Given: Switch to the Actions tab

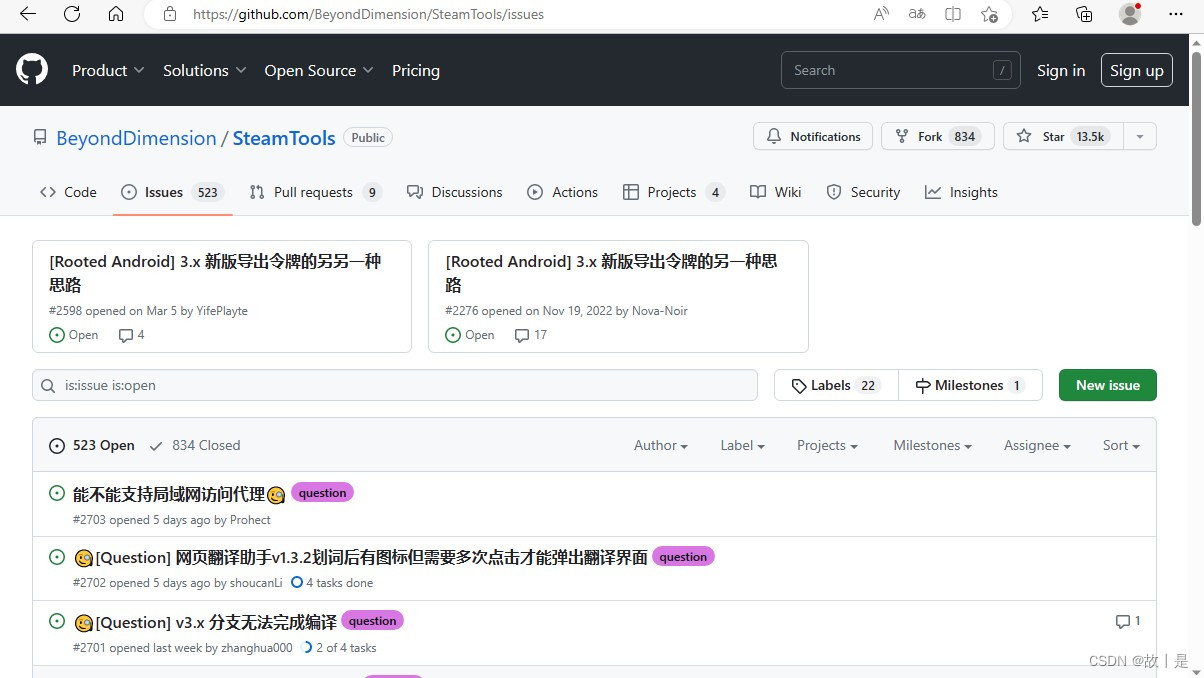Looking at the screenshot, I should tap(563, 192).
